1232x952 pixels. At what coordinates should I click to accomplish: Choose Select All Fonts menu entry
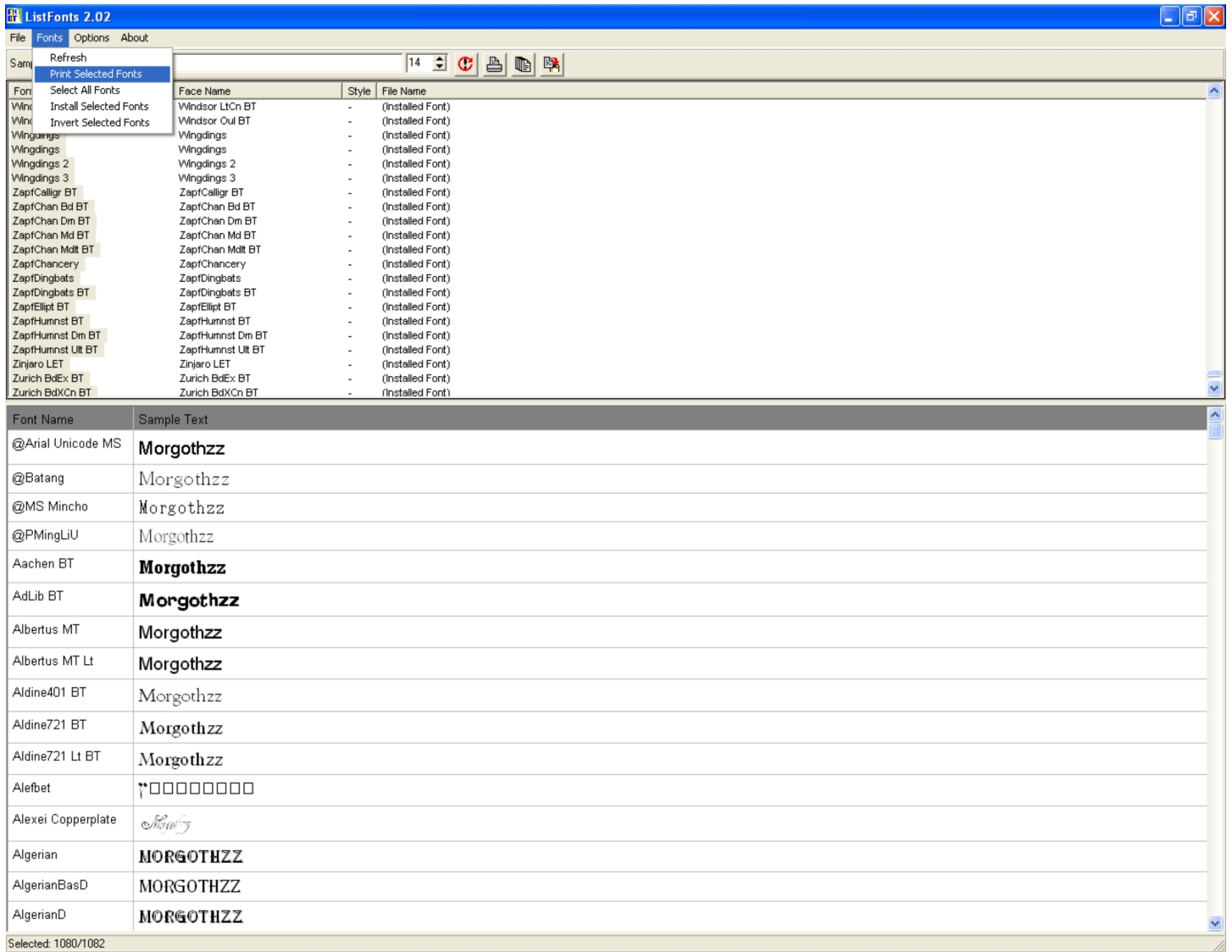pyautogui.click(x=85, y=90)
